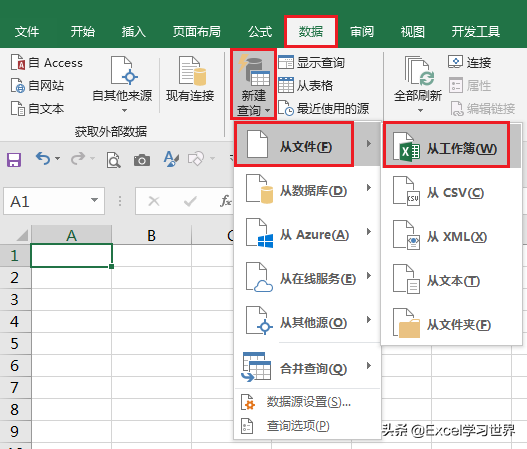Click the Refresh All (全部刷新) icon
The width and height of the screenshot is (527, 449).
(419, 71)
